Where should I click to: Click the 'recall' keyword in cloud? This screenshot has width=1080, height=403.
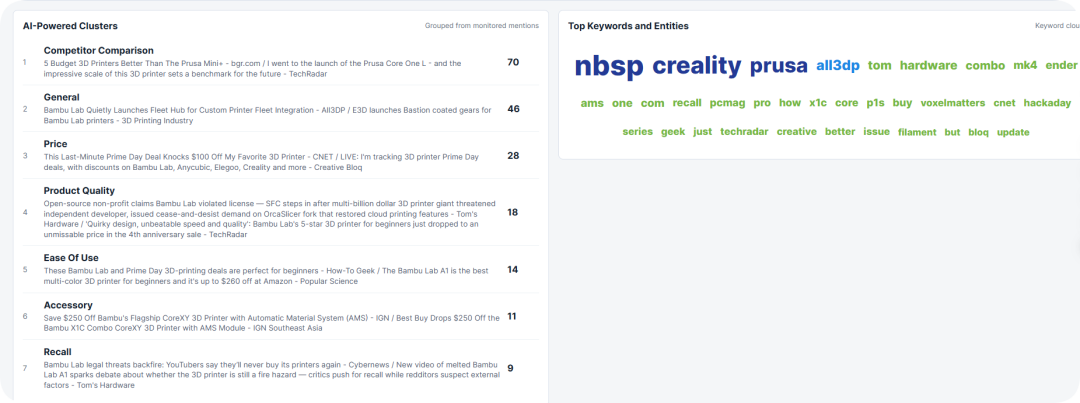pyautogui.click(x=687, y=103)
